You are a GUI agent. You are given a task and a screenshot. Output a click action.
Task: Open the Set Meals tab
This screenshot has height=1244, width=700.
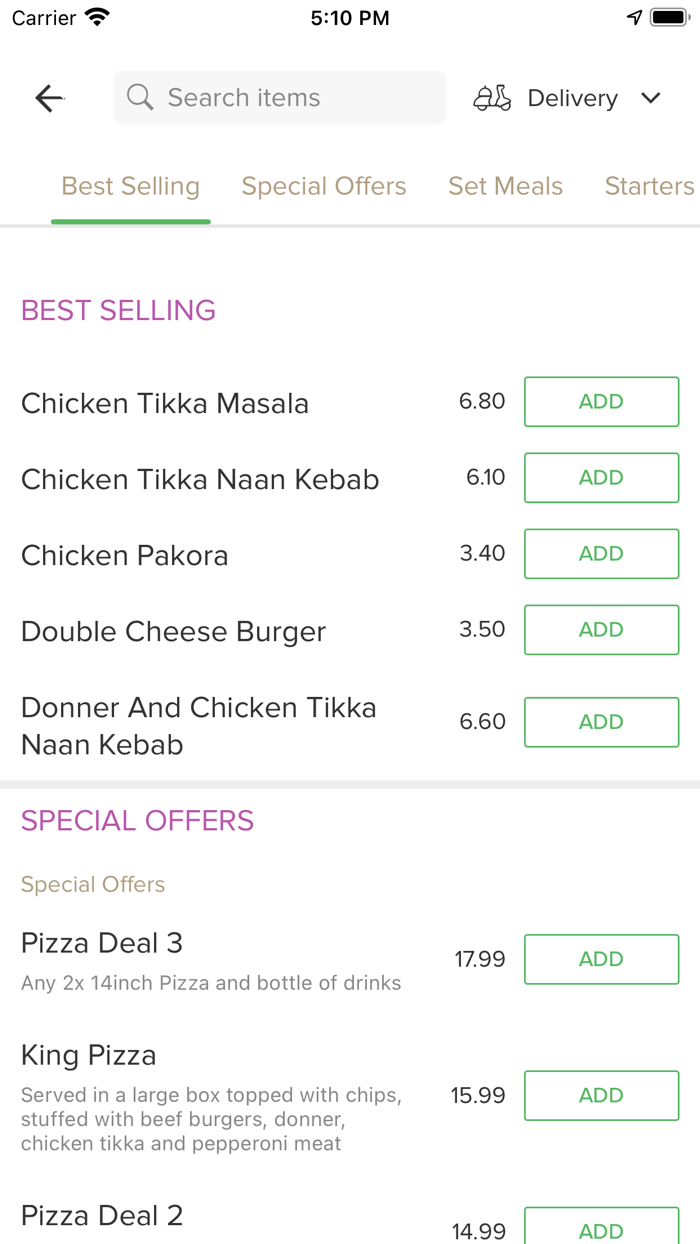click(x=505, y=186)
